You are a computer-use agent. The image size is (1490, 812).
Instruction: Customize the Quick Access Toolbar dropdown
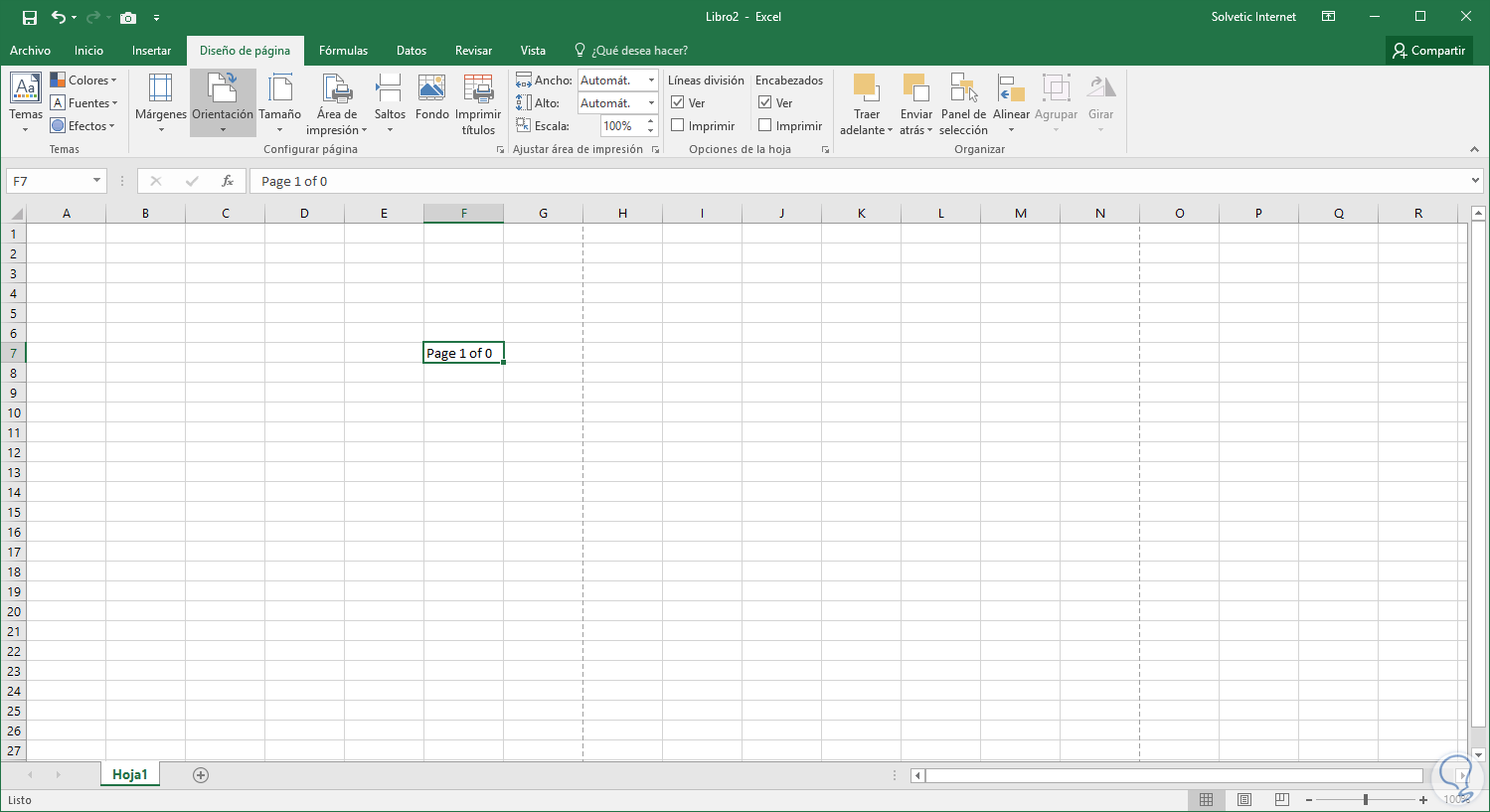(x=156, y=18)
